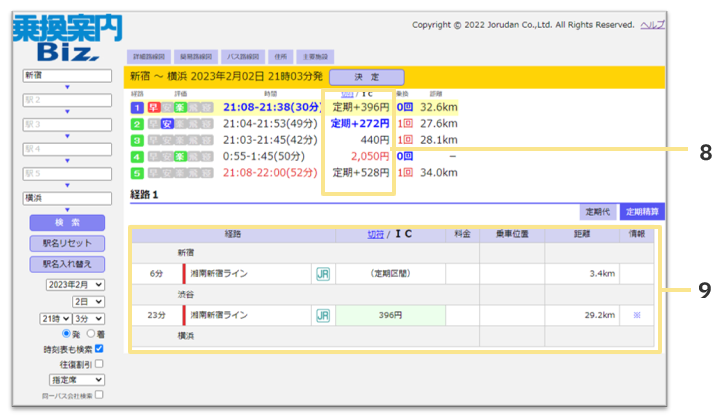Open the 指定席 seat type dropdown
This screenshot has height=417, width=717.
coord(76,380)
